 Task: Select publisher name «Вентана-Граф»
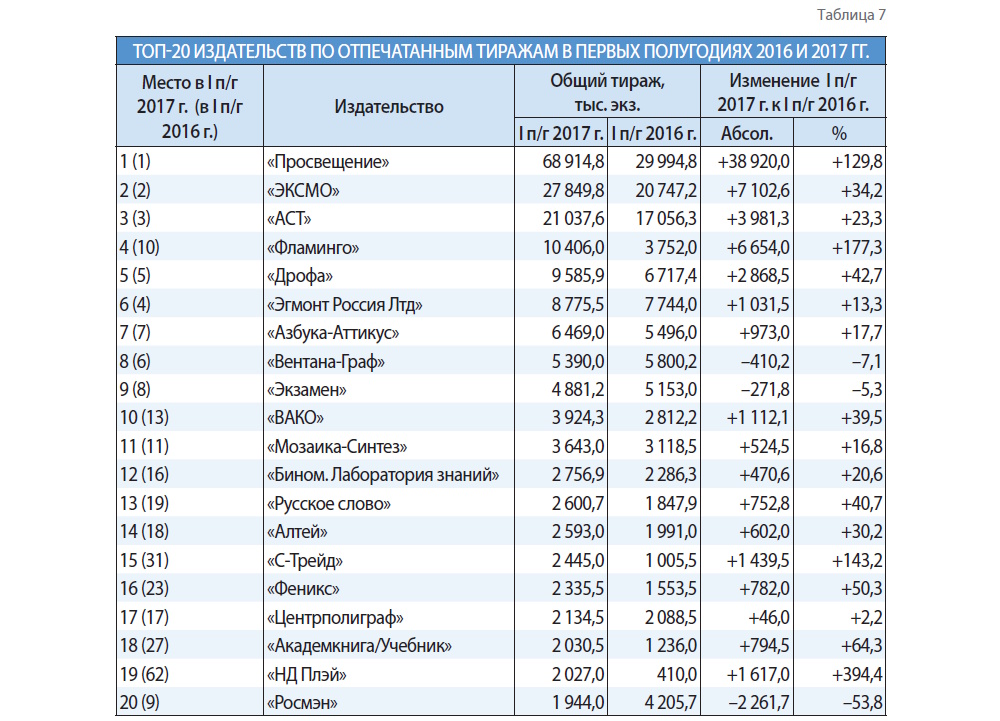point(326,361)
